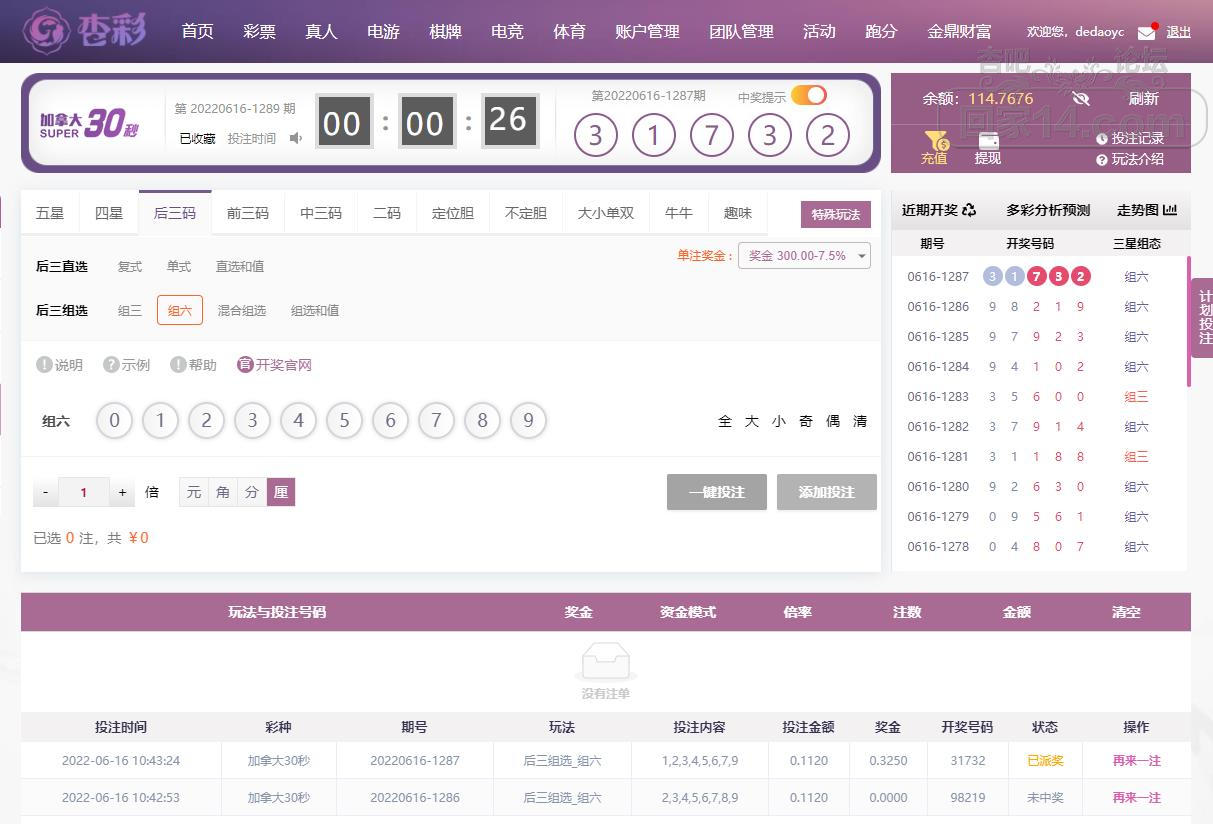The width and height of the screenshot is (1213, 824).
Task: Switch to the 四星 tab
Action: pos(109,213)
